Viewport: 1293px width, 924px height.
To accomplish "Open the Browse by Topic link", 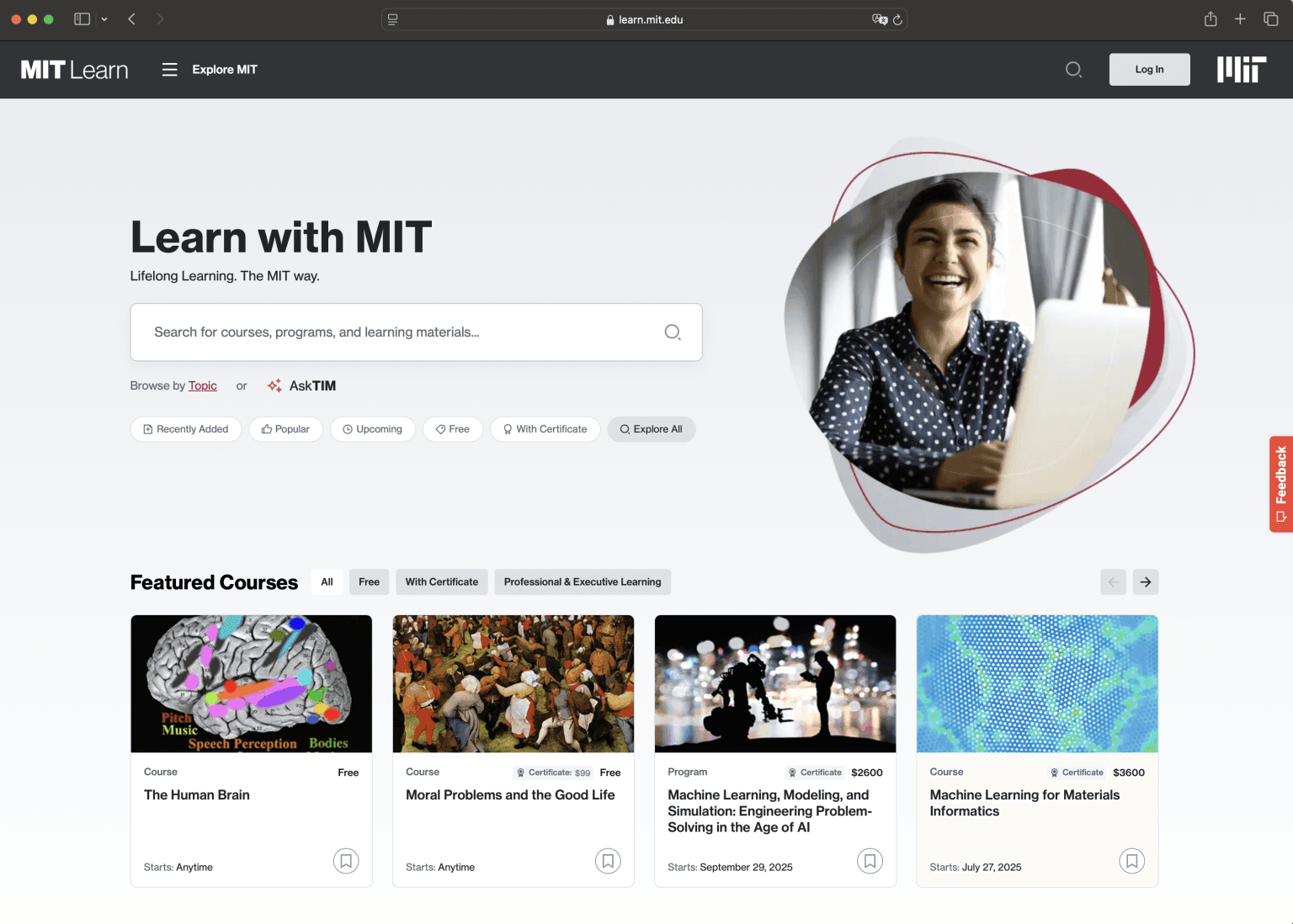I will tap(202, 385).
